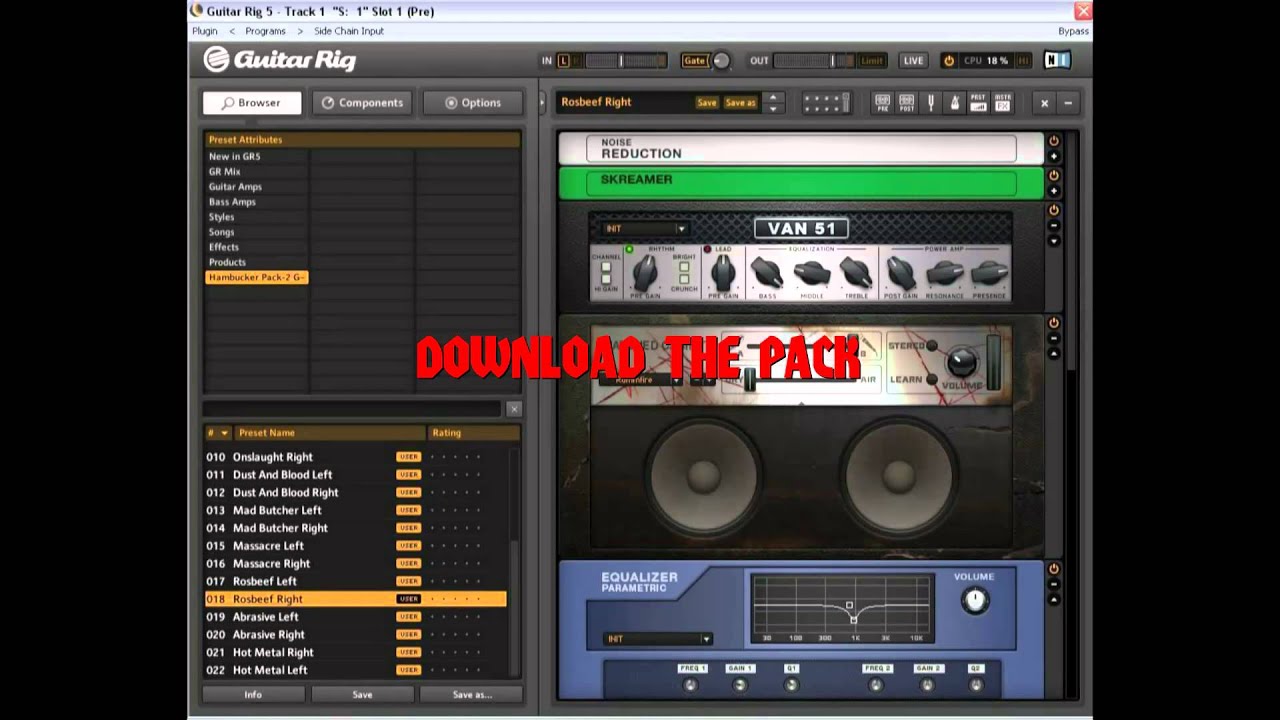
Task: Show the Preset Volume tool
Action: 978,103
